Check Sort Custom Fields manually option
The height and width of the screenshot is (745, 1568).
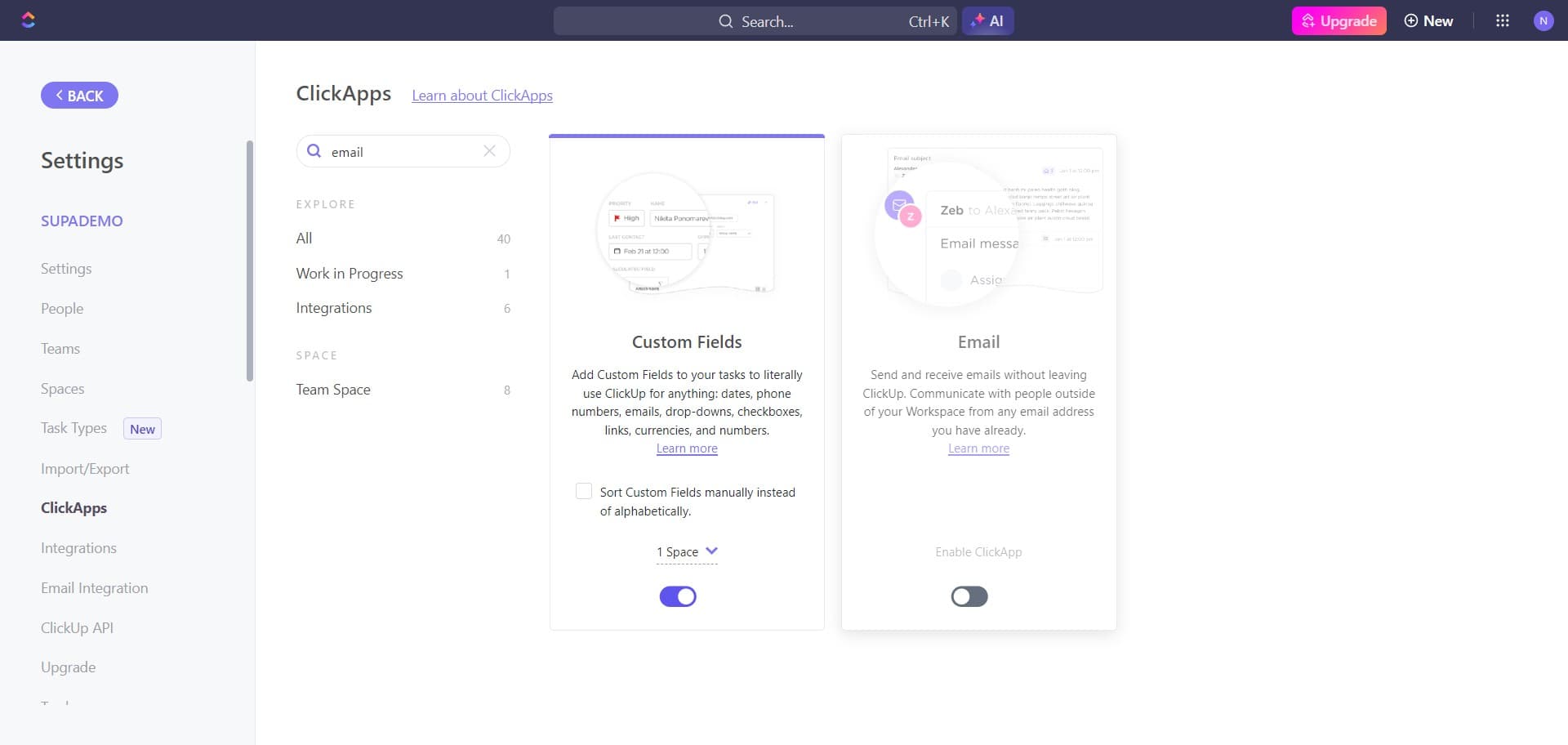point(583,490)
